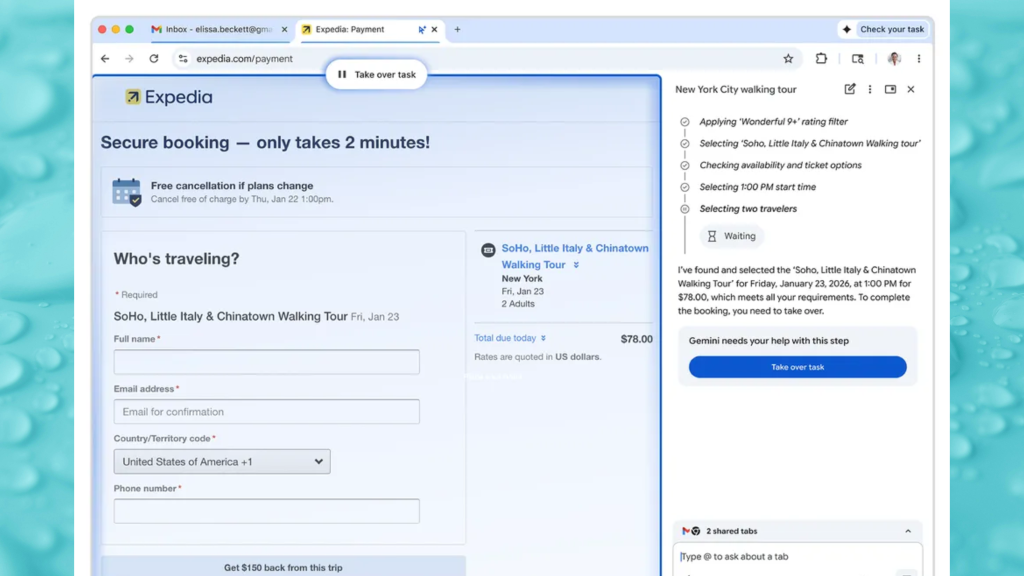Click 'Checking availability and ticket options' step
Image resolution: width=1024 pixels, height=576 pixels.
coord(780,165)
